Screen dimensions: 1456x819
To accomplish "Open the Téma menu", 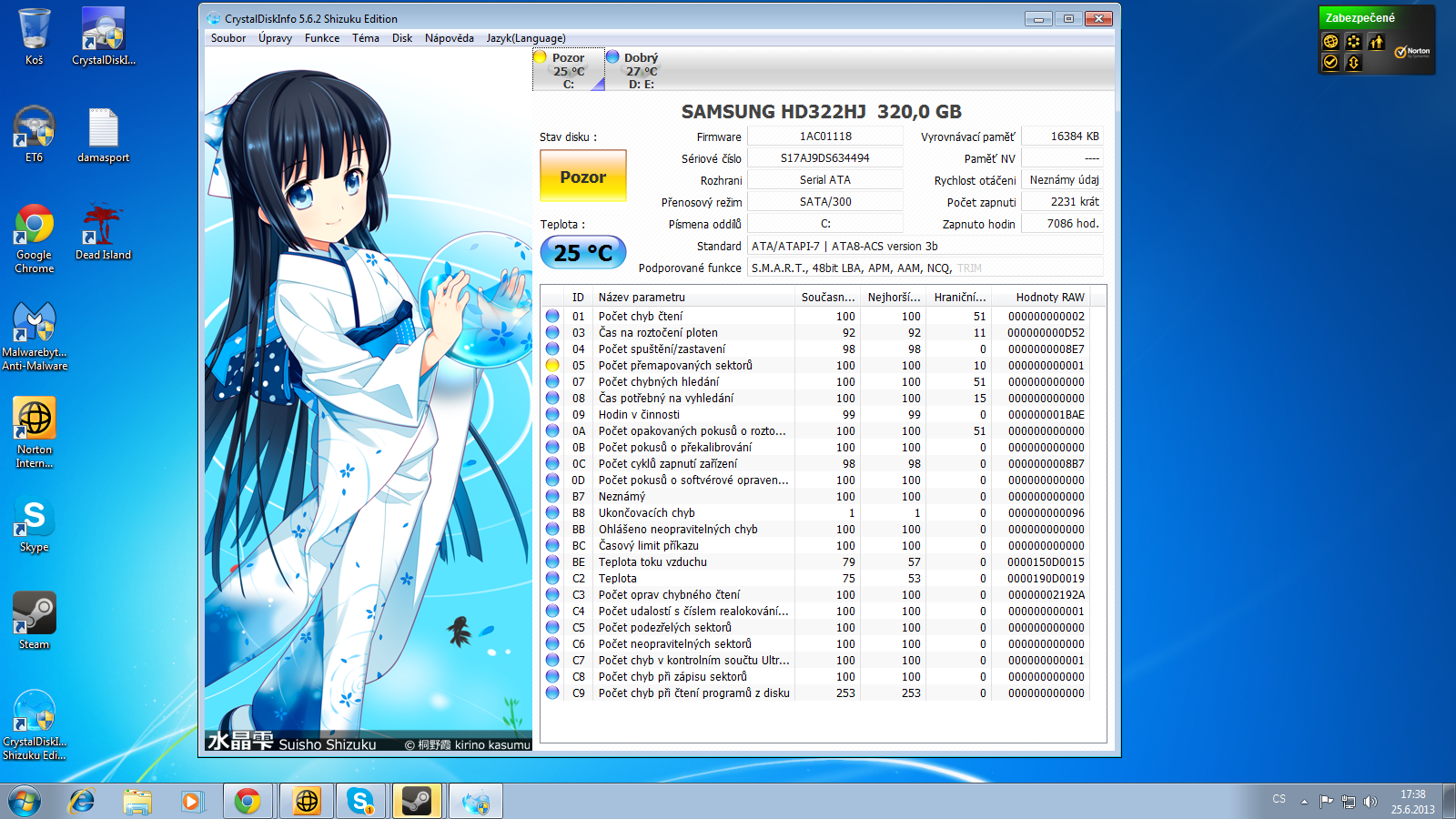I will [366, 38].
